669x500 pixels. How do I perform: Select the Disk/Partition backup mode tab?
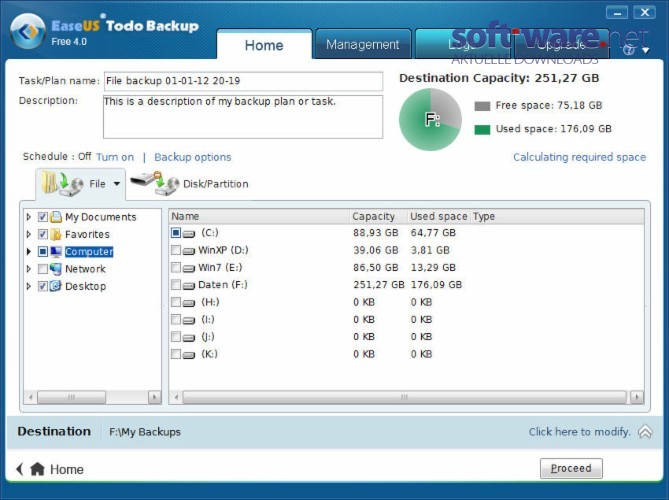tap(189, 184)
